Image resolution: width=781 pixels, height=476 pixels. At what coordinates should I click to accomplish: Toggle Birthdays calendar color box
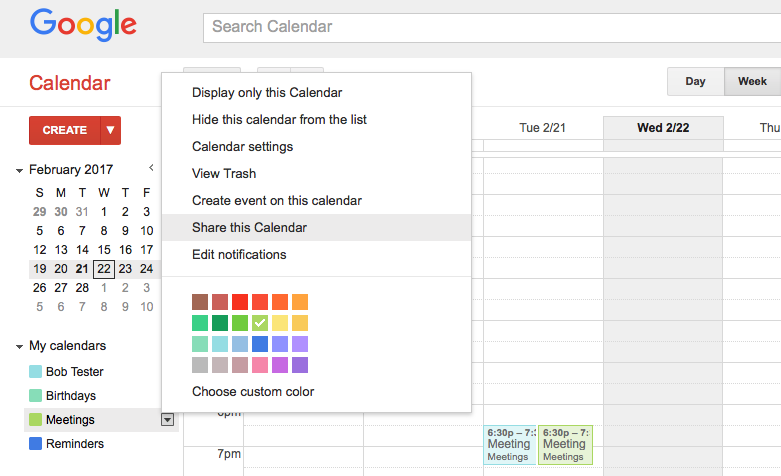tap(35, 395)
